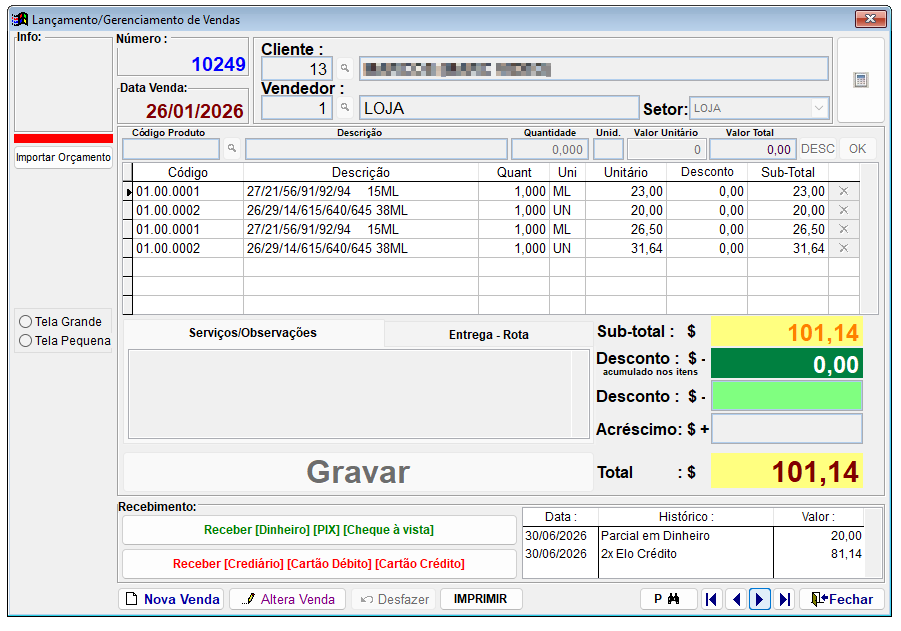The image size is (901, 631).
Task: Click the light green Desconto field
Action: tap(787, 396)
